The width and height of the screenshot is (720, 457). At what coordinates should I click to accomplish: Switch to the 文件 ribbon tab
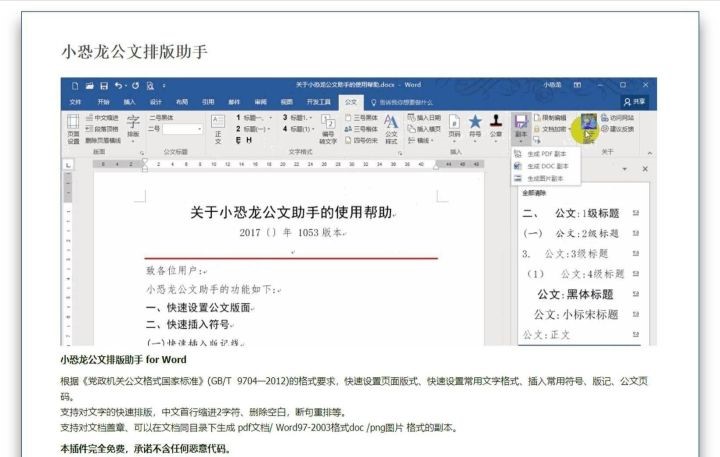[x=75, y=102]
